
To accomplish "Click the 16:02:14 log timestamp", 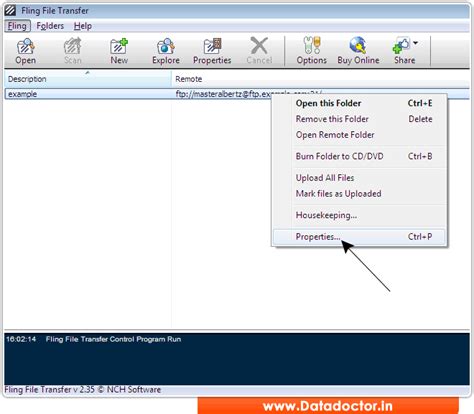I will click(x=21, y=339).
